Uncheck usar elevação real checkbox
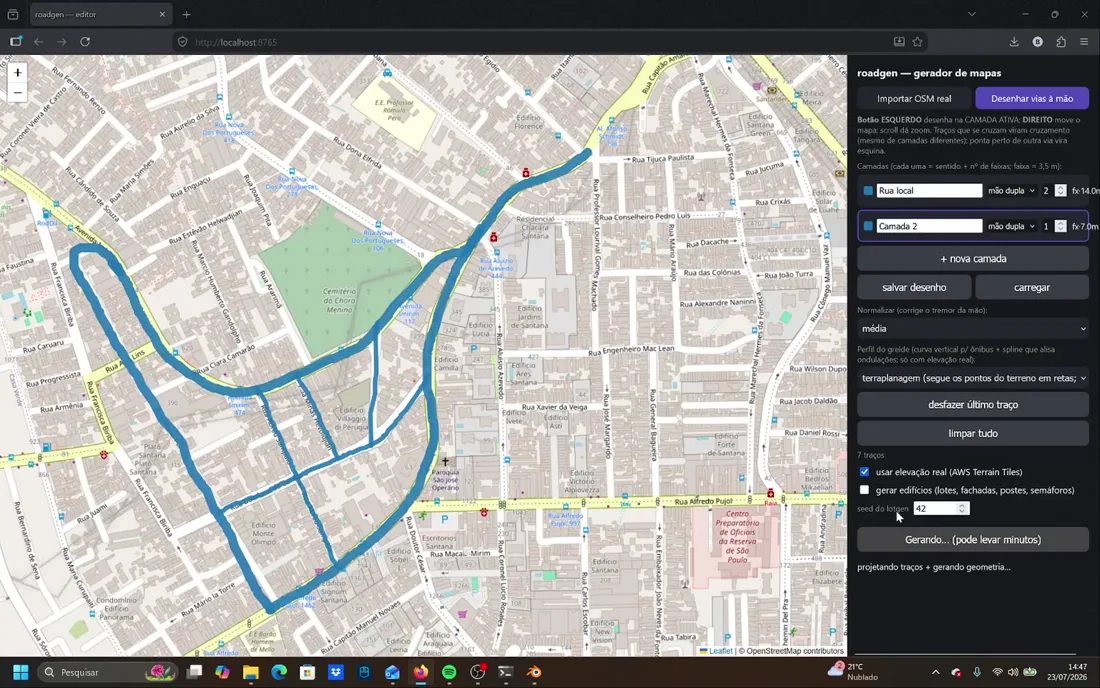This screenshot has height=688, width=1100. [864, 472]
